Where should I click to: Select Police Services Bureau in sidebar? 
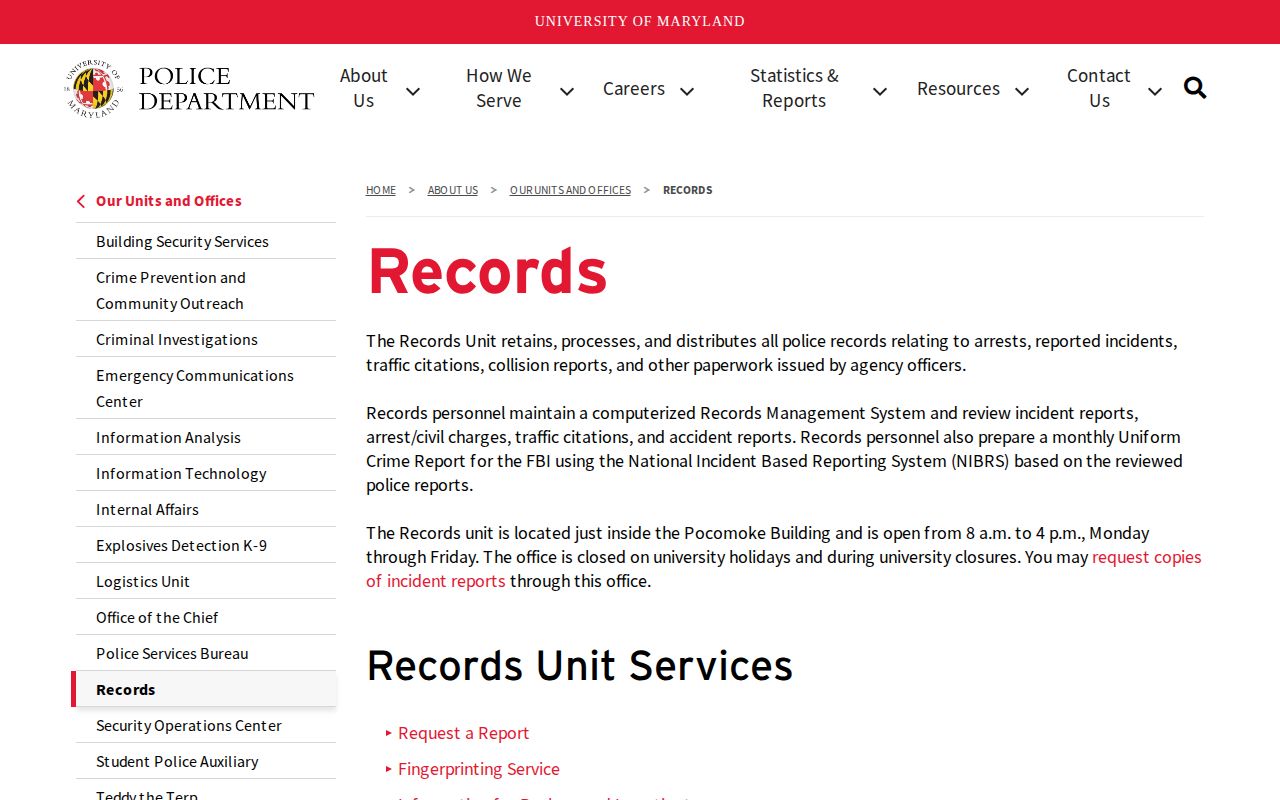[x=206, y=653]
